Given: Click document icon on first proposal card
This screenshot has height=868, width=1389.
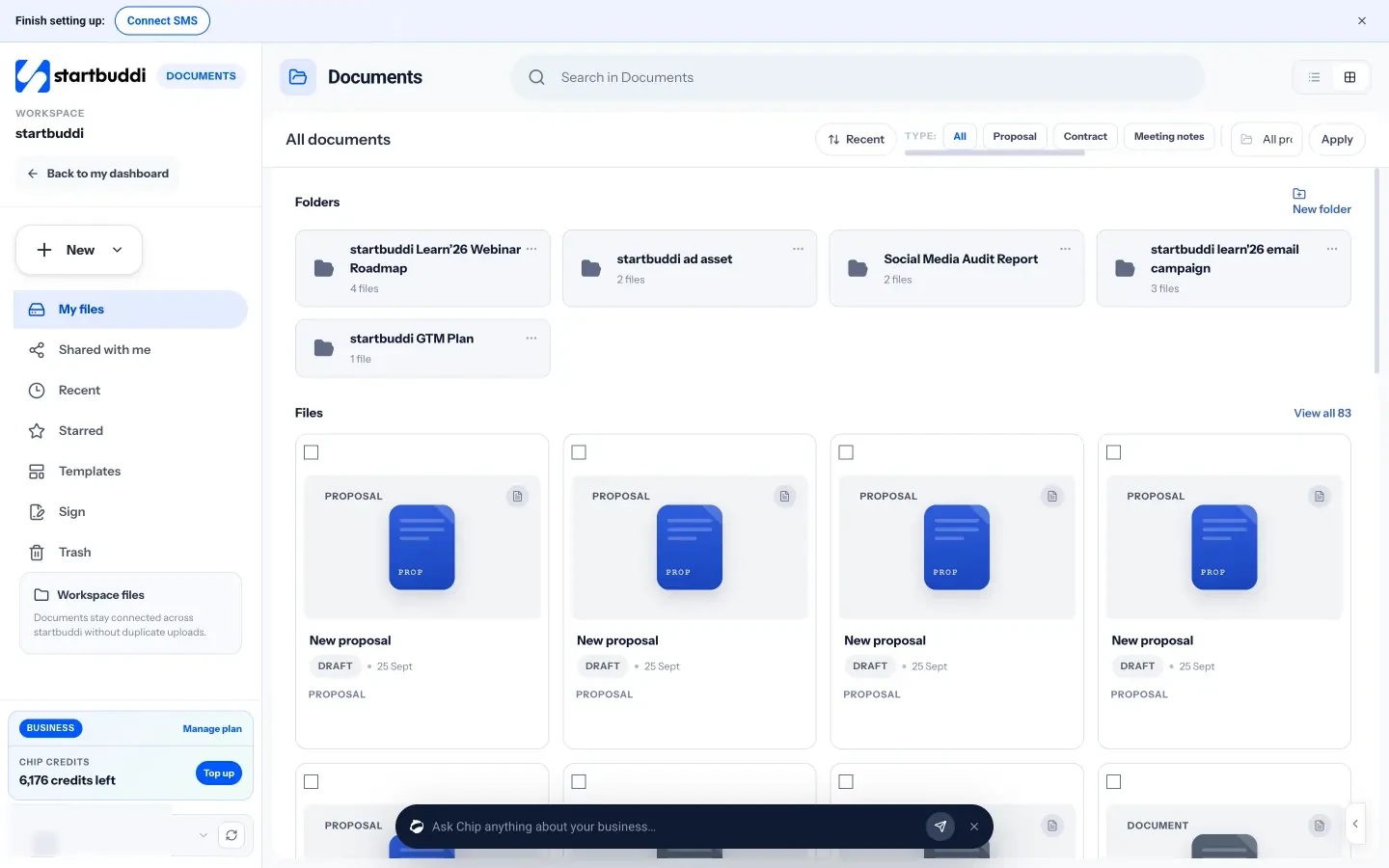Looking at the screenshot, I should pos(518,496).
